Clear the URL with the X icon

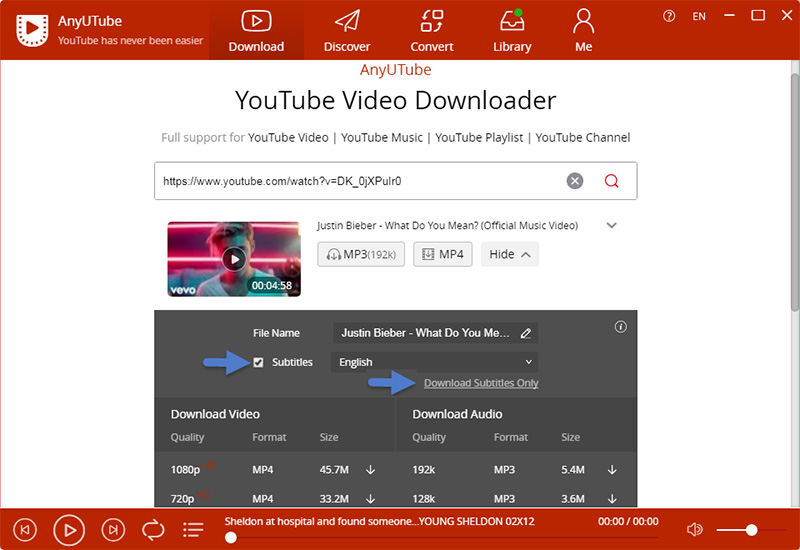click(x=574, y=181)
